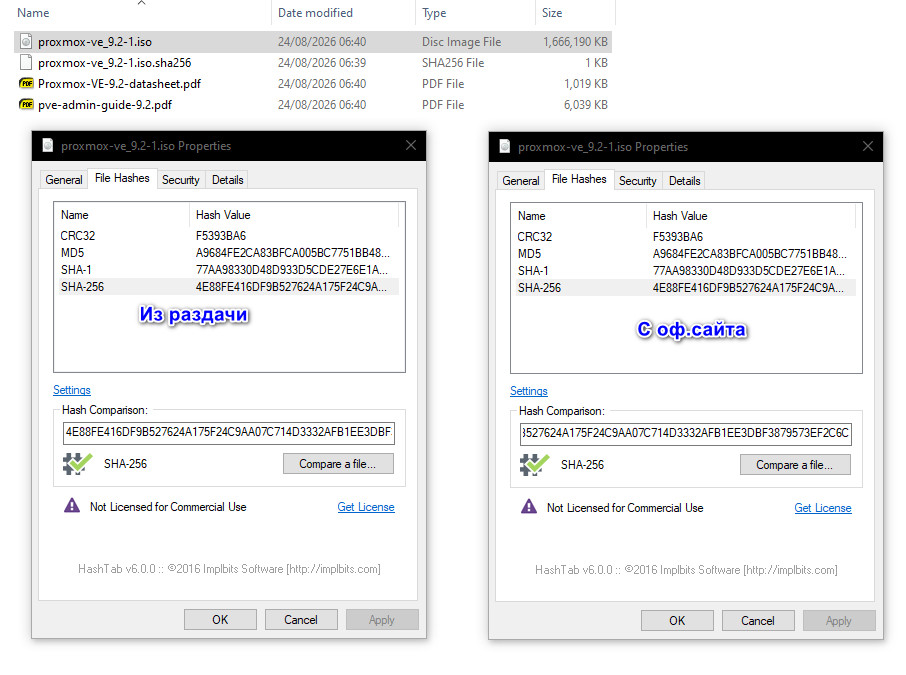906x675 pixels.
Task: Sort file list by Date modified column
Action: (343, 13)
